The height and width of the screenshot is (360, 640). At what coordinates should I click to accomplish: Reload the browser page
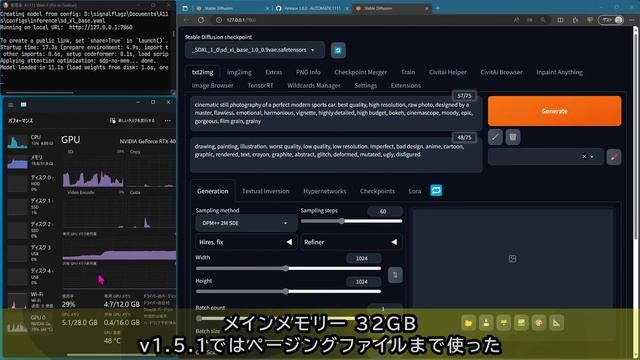pos(201,20)
